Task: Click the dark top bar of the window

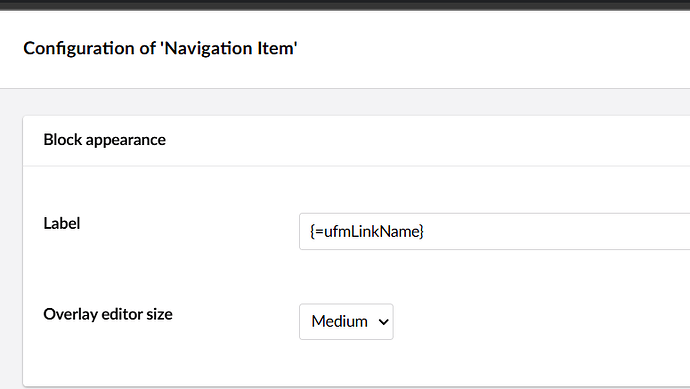Action: pyautogui.click(x=345, y=5)
